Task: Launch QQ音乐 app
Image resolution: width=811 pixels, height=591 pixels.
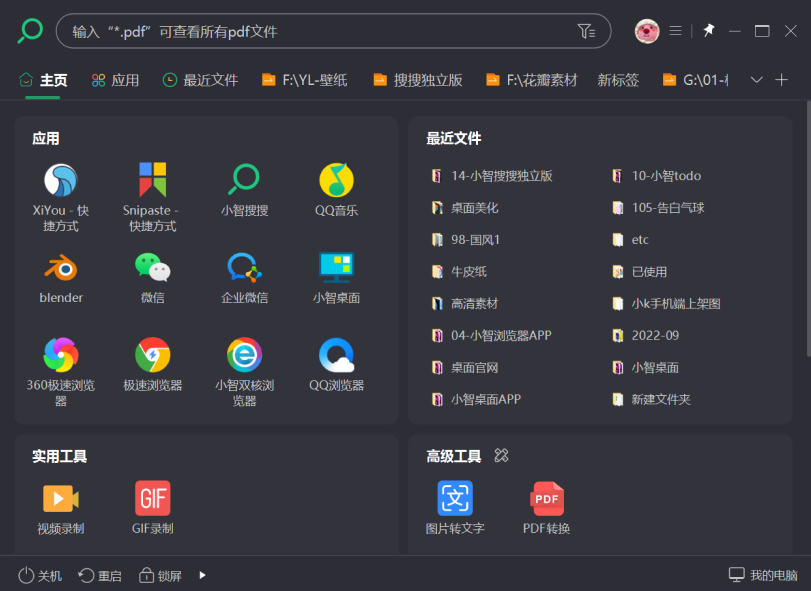Action: point(336,189)
